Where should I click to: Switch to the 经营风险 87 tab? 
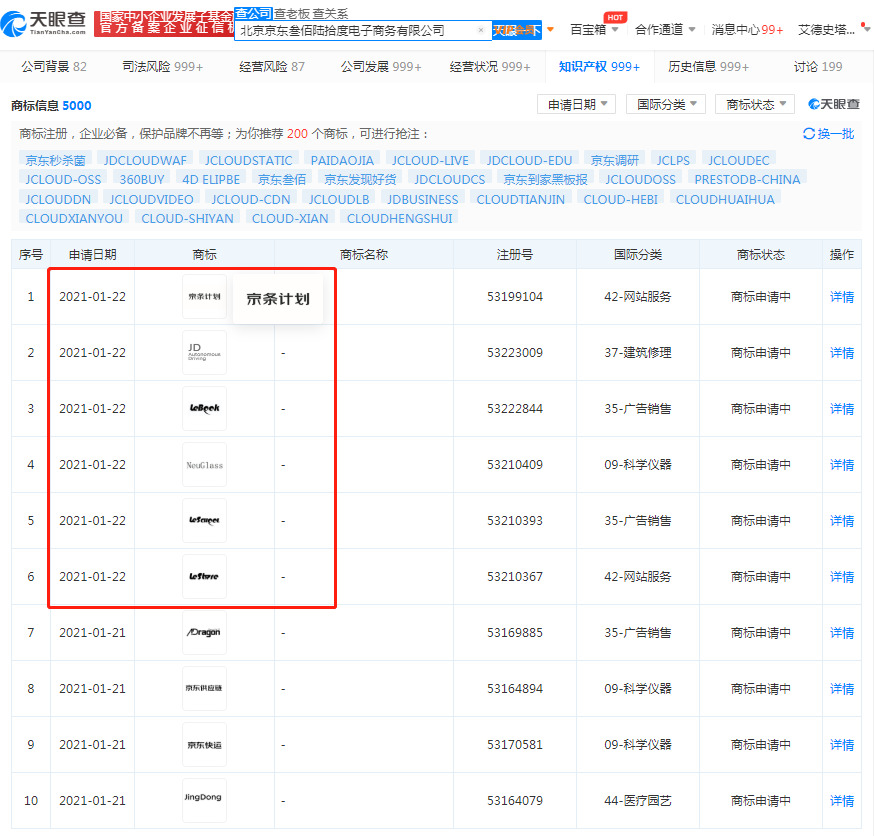[272, 67]
